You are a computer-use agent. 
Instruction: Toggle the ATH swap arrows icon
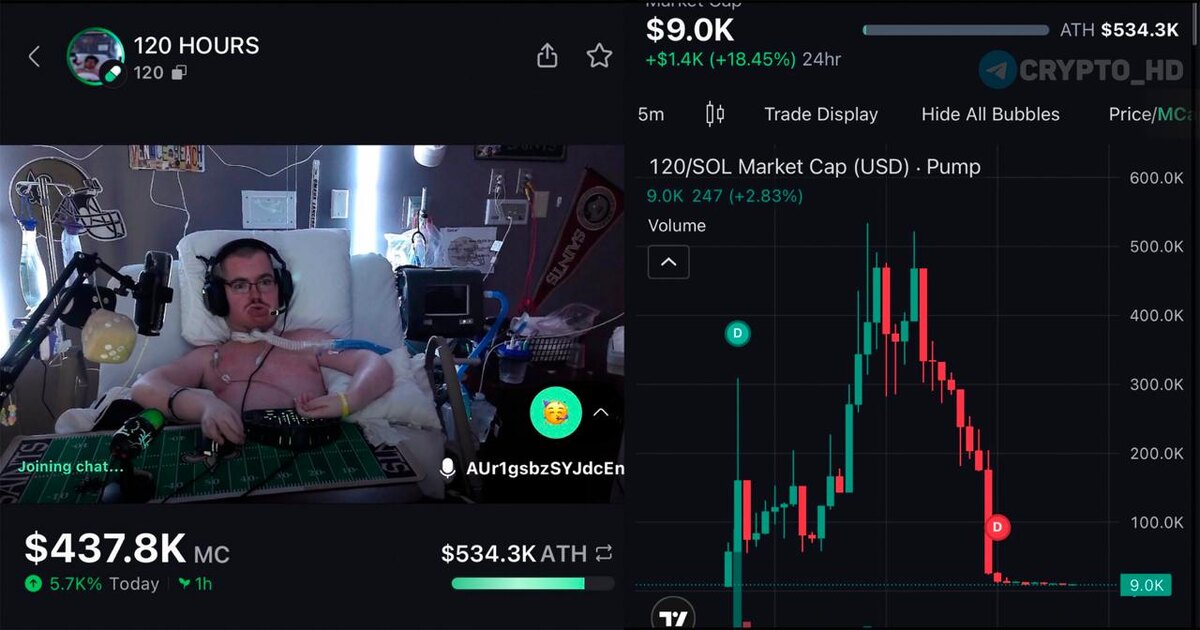(x=603, y=553)
